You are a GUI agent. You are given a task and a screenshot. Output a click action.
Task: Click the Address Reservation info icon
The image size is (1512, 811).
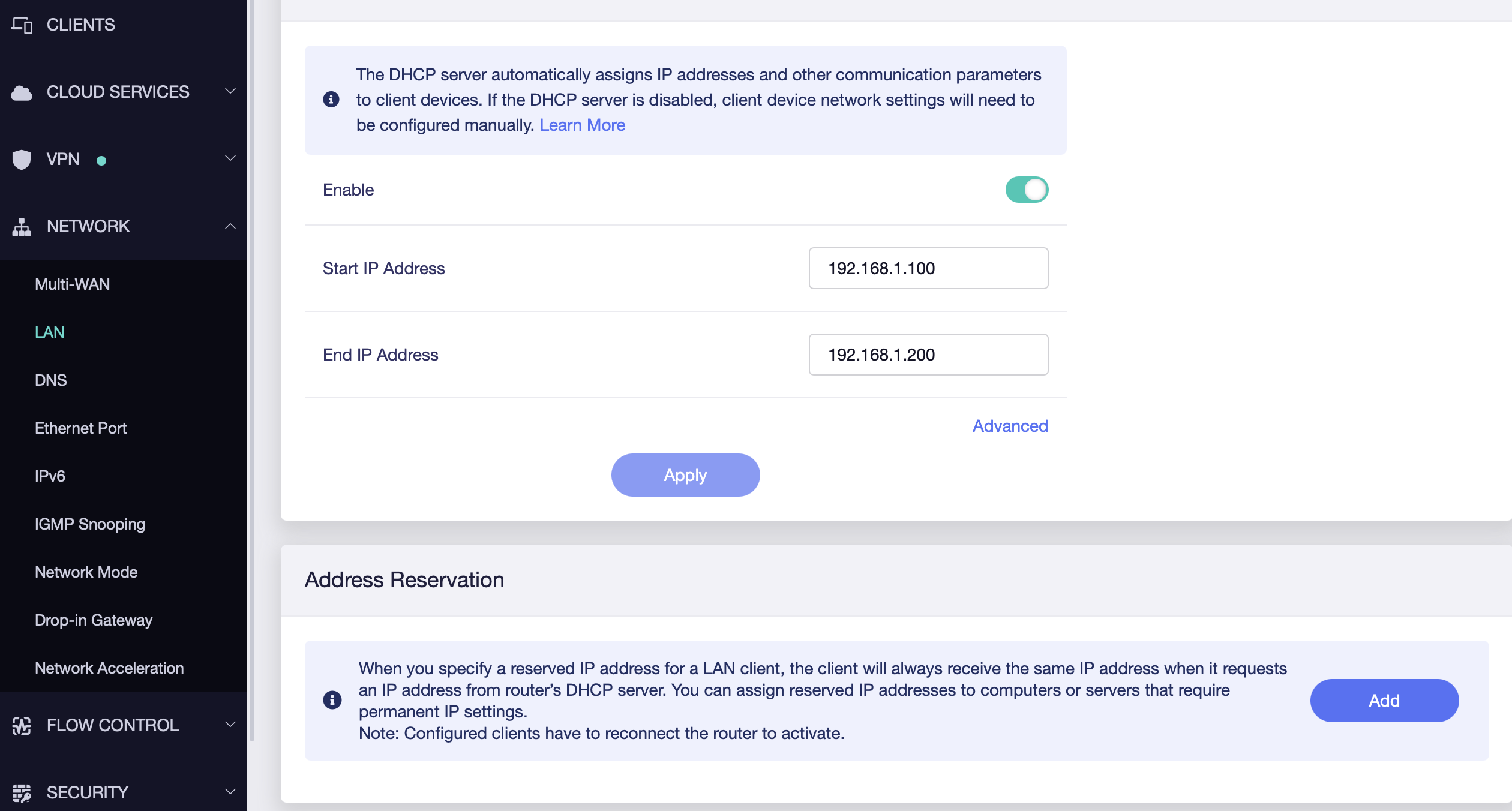[332, 700]
